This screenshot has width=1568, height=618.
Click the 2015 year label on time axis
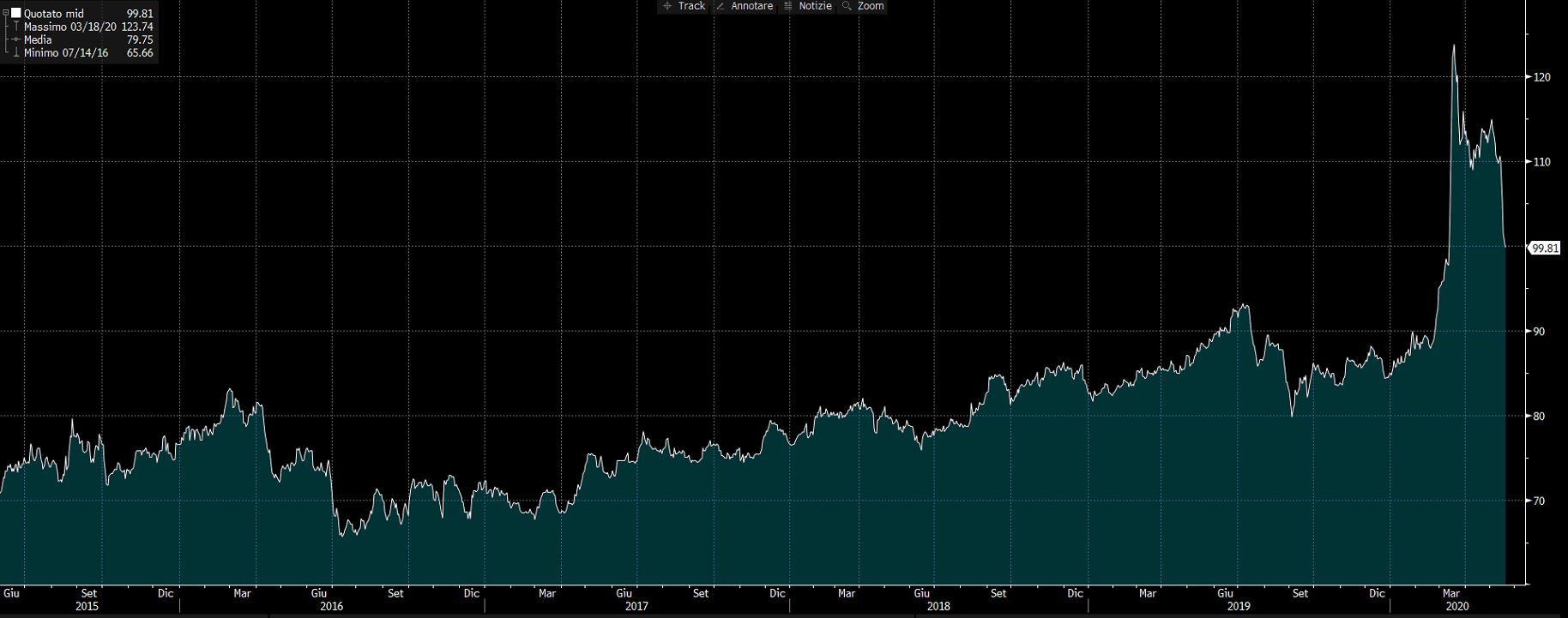[x=87, y=606]
